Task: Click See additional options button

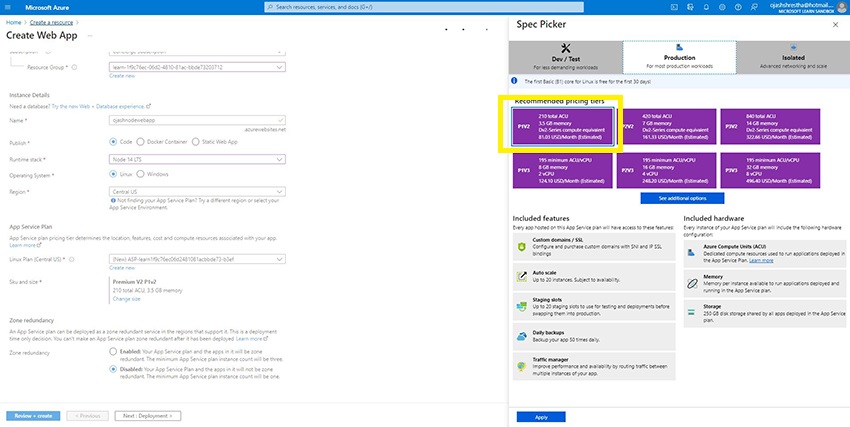Action: (682, 198)
